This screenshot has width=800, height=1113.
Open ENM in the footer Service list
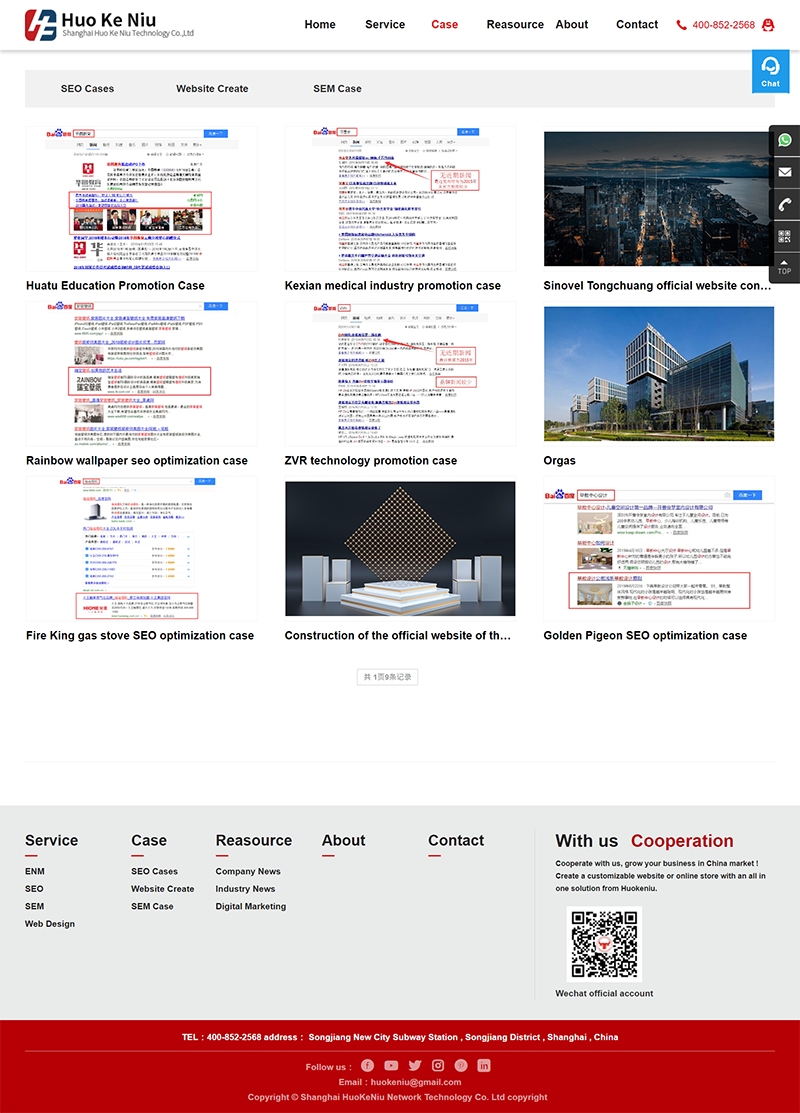coord(35,871)
